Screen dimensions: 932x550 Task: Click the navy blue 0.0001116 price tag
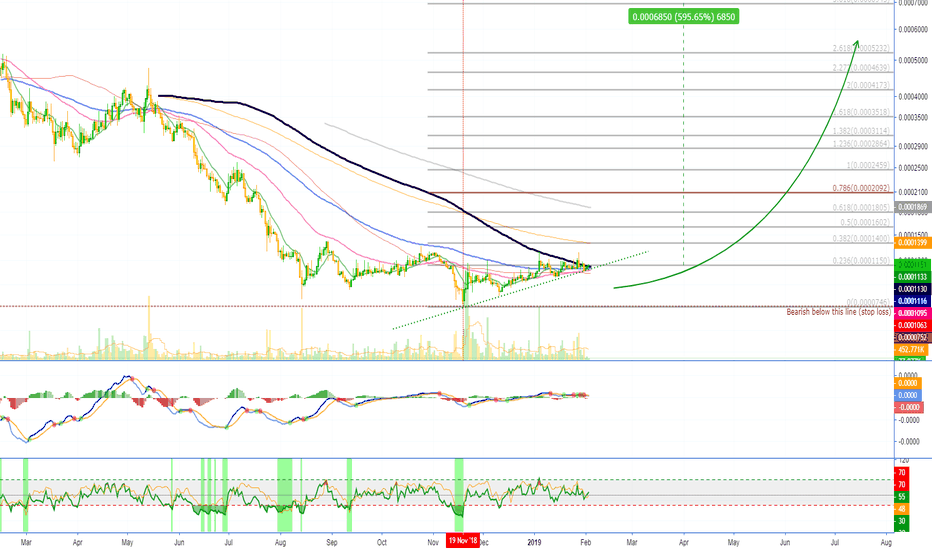912,301
